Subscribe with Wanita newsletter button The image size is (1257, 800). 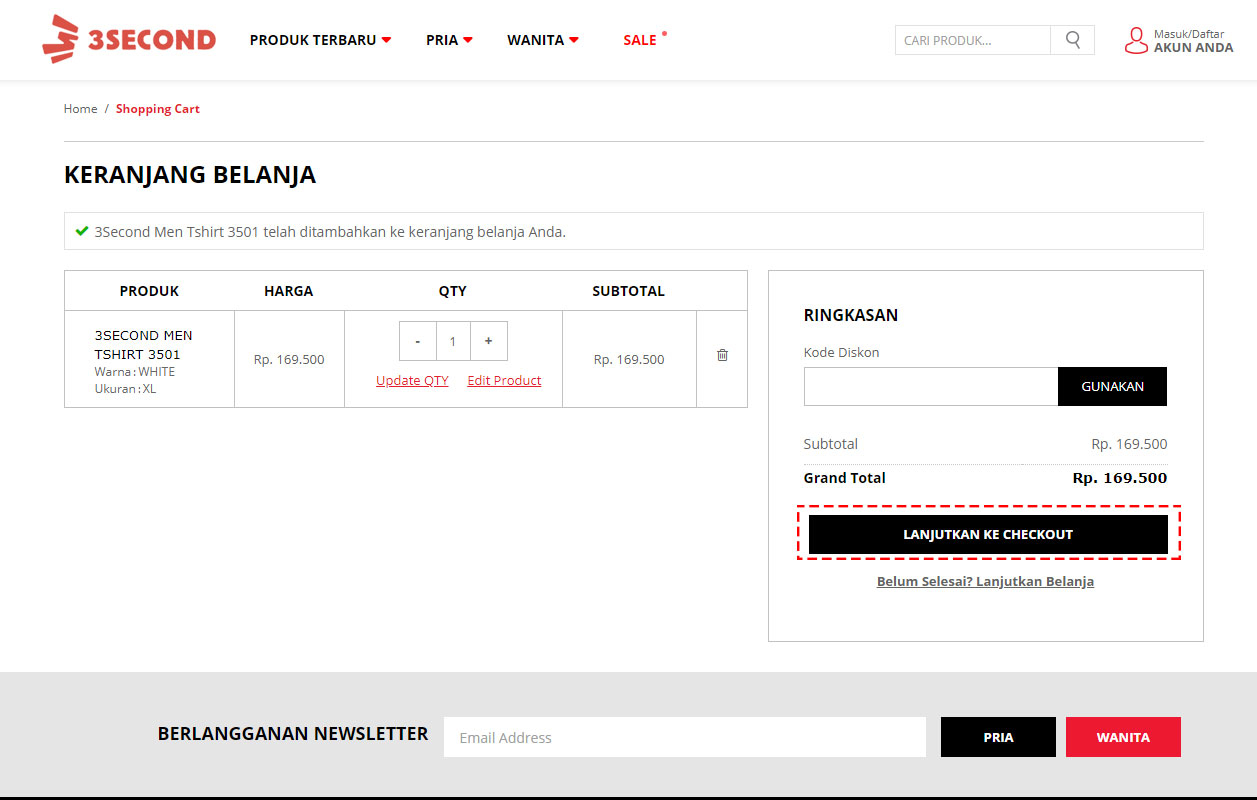pyautogui.click(x=1123, y=737)
